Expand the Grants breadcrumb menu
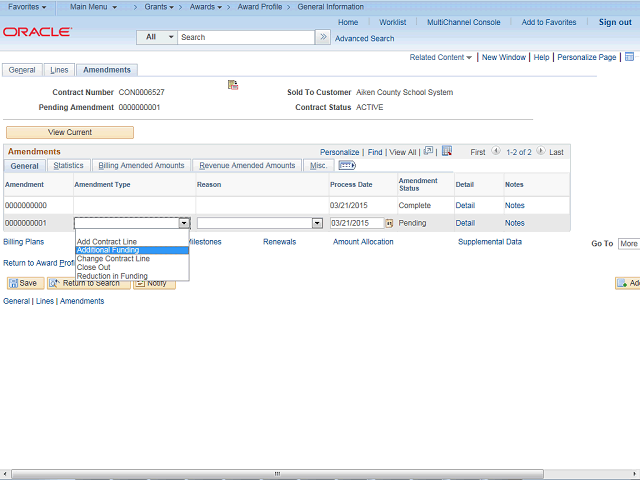This screenshot has width=640, height=480. (159, 7)
